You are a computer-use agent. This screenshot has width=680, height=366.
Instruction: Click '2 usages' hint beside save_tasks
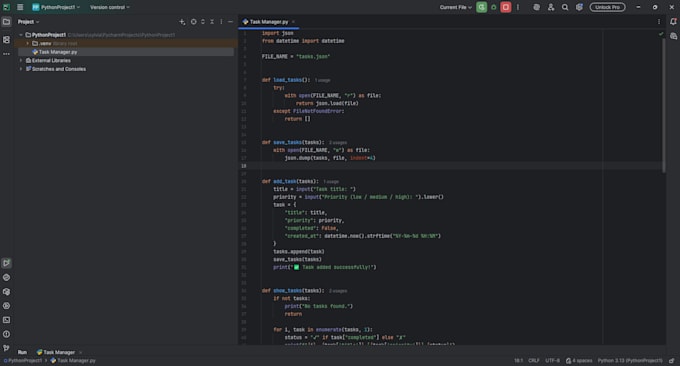click(338, 143)
